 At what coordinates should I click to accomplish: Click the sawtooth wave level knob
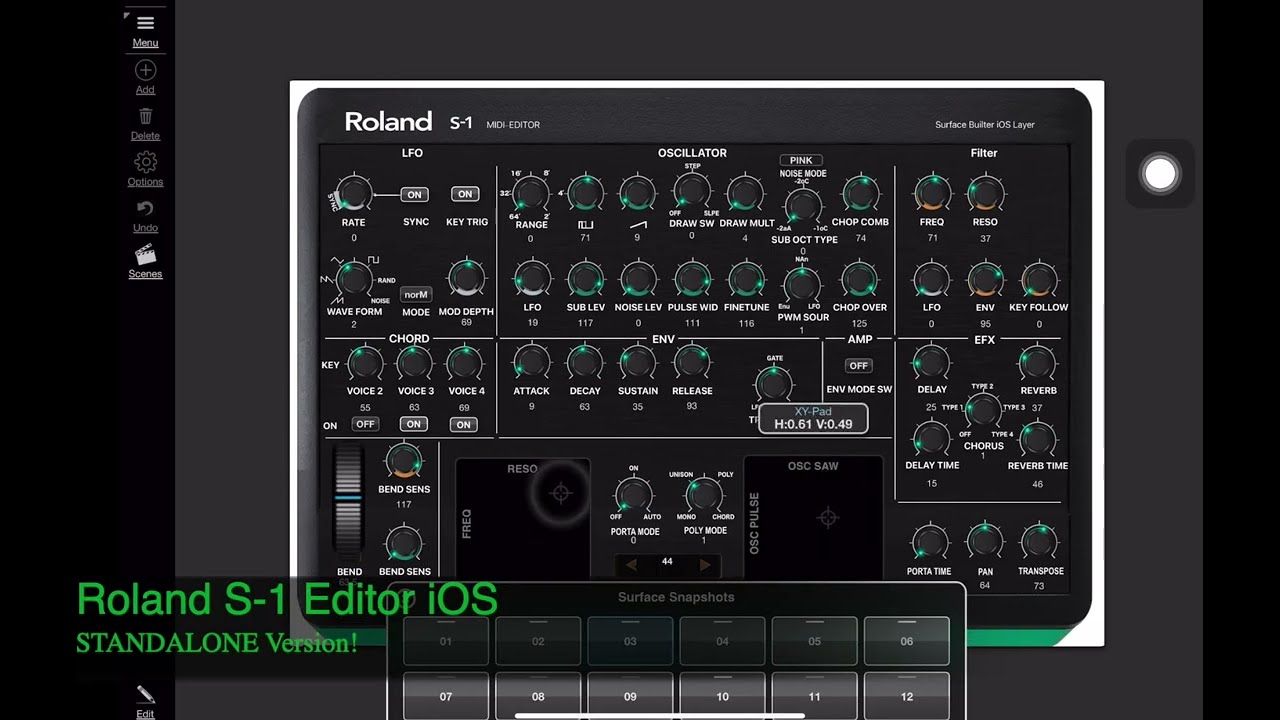click(x=637, y=193)
